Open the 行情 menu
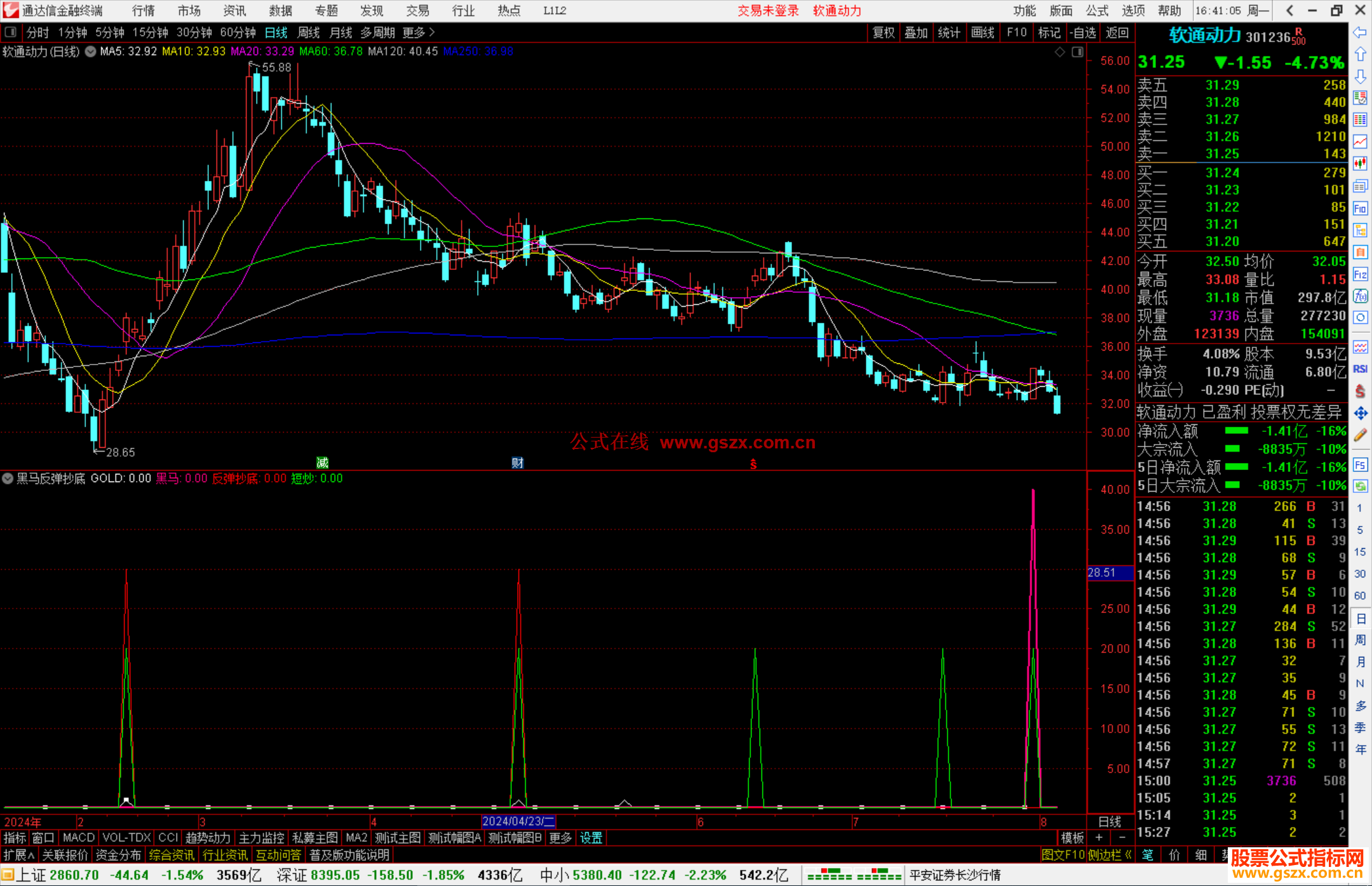 [x=143, y=10]
